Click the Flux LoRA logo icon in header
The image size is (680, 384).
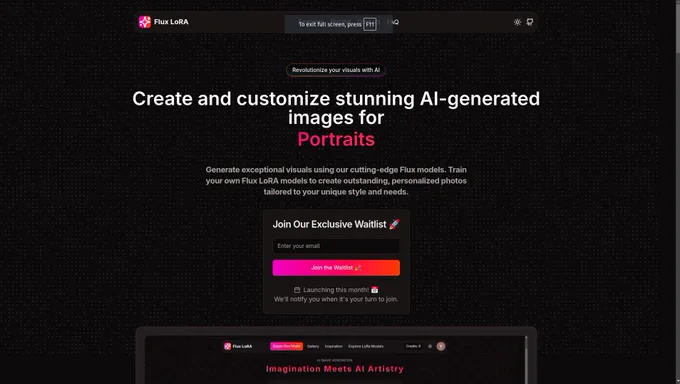(144, 22)
